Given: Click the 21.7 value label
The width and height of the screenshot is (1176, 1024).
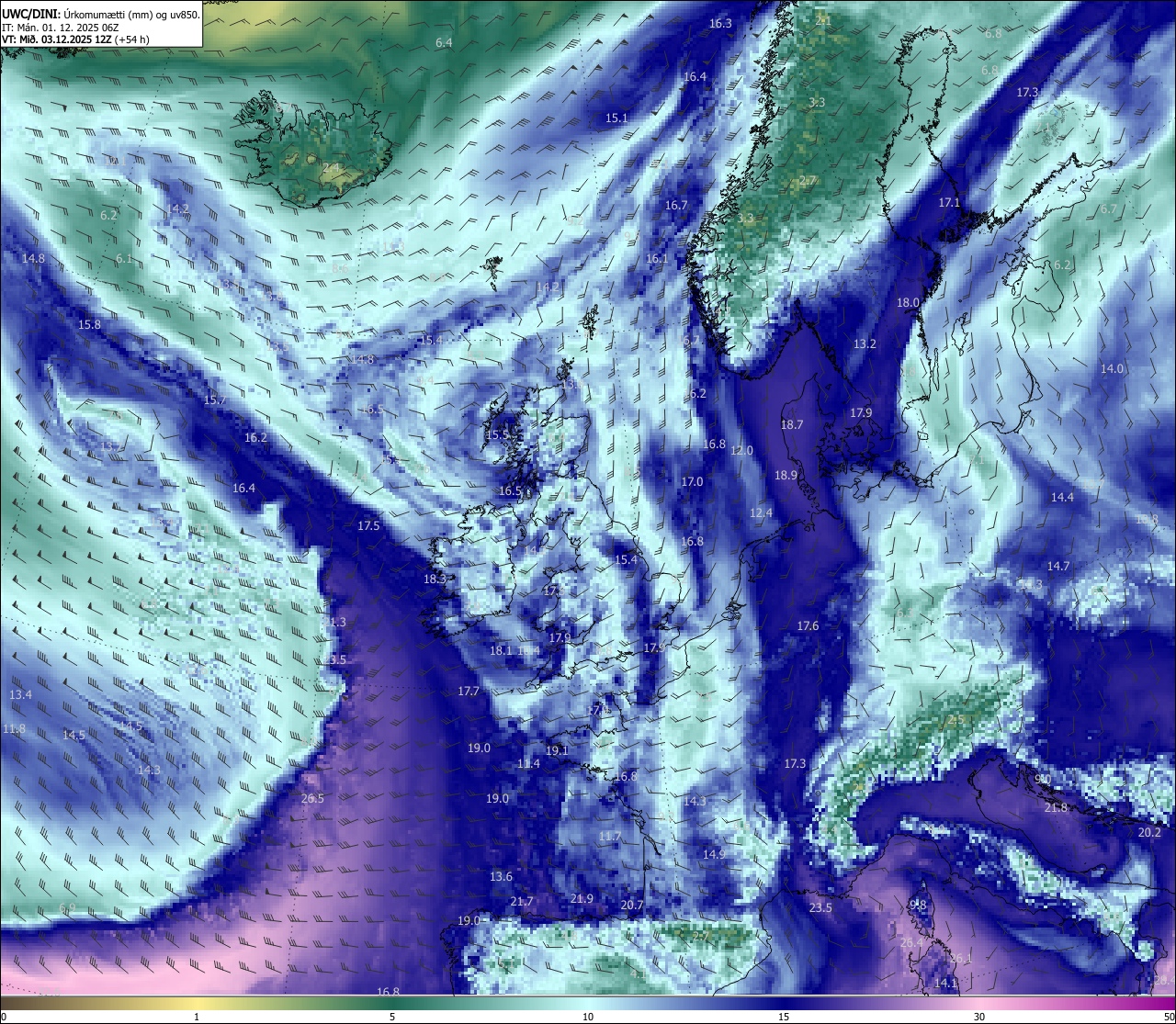Looking at the screenshot, I should [521, 902].
